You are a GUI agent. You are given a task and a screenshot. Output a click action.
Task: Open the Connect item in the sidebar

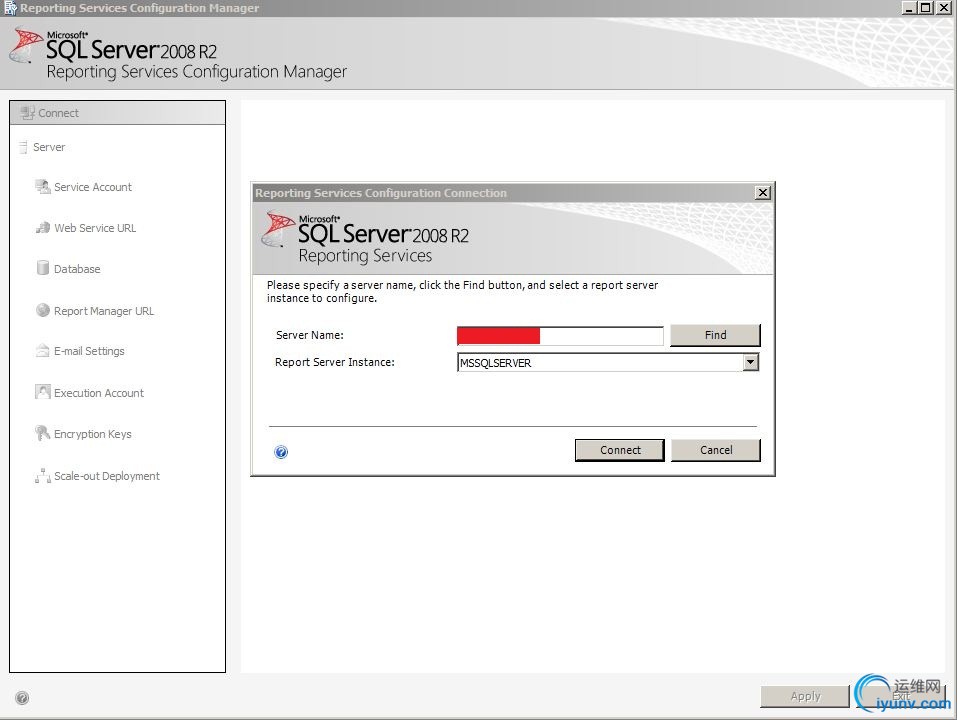[118, 113]
